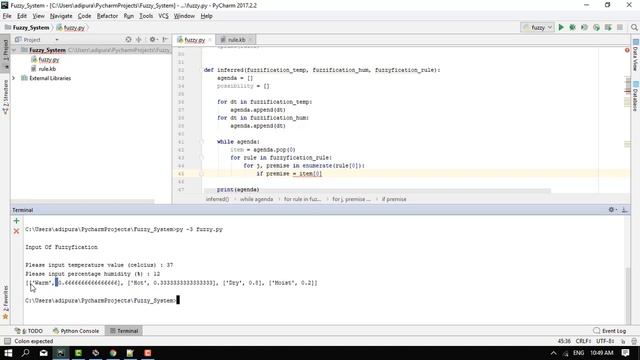Open the TODO tool window
Viewport: 640px width, 360px height.
[x=29, y=331]
